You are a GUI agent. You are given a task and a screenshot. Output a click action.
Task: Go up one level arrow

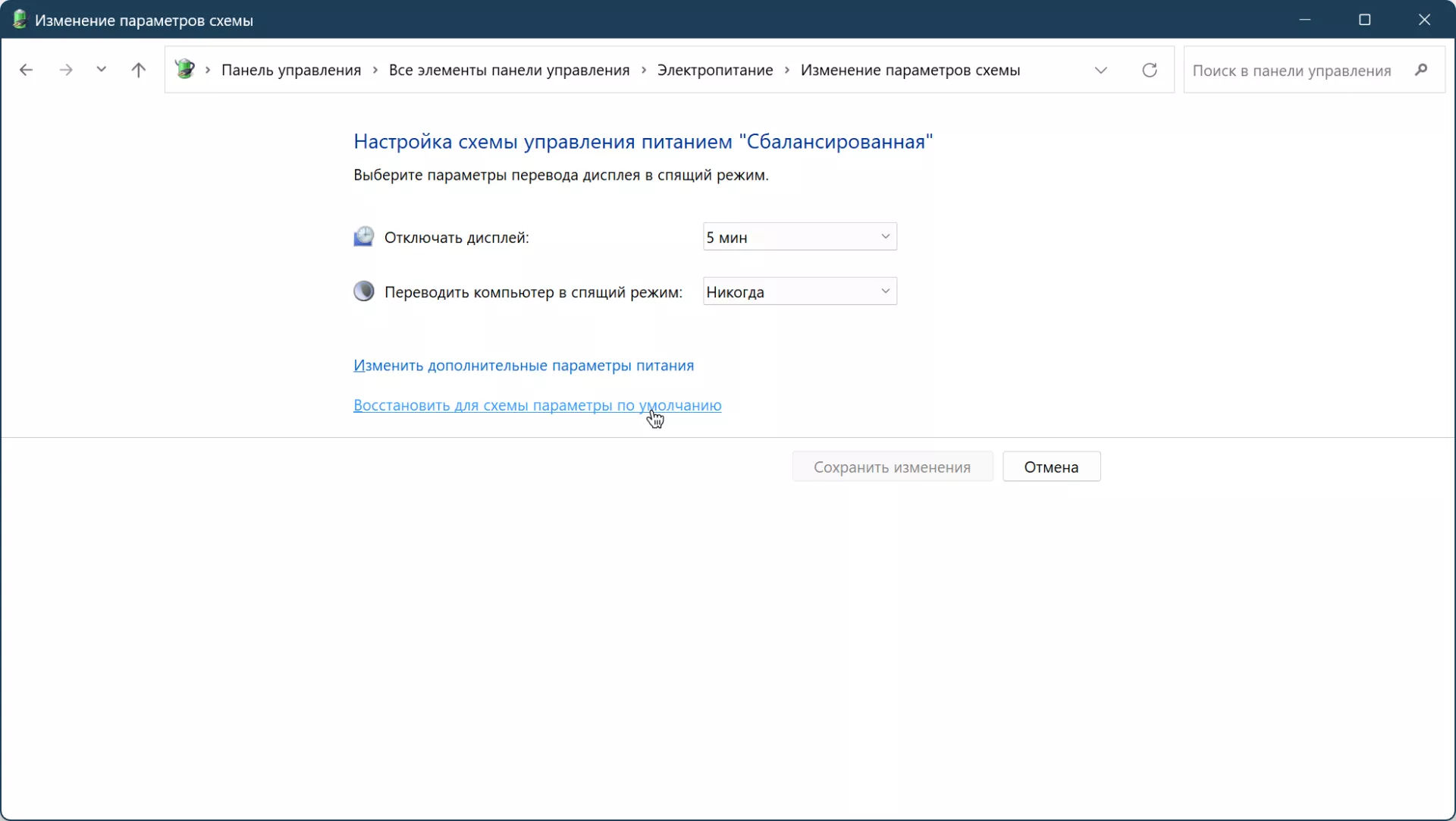[138, 70]
